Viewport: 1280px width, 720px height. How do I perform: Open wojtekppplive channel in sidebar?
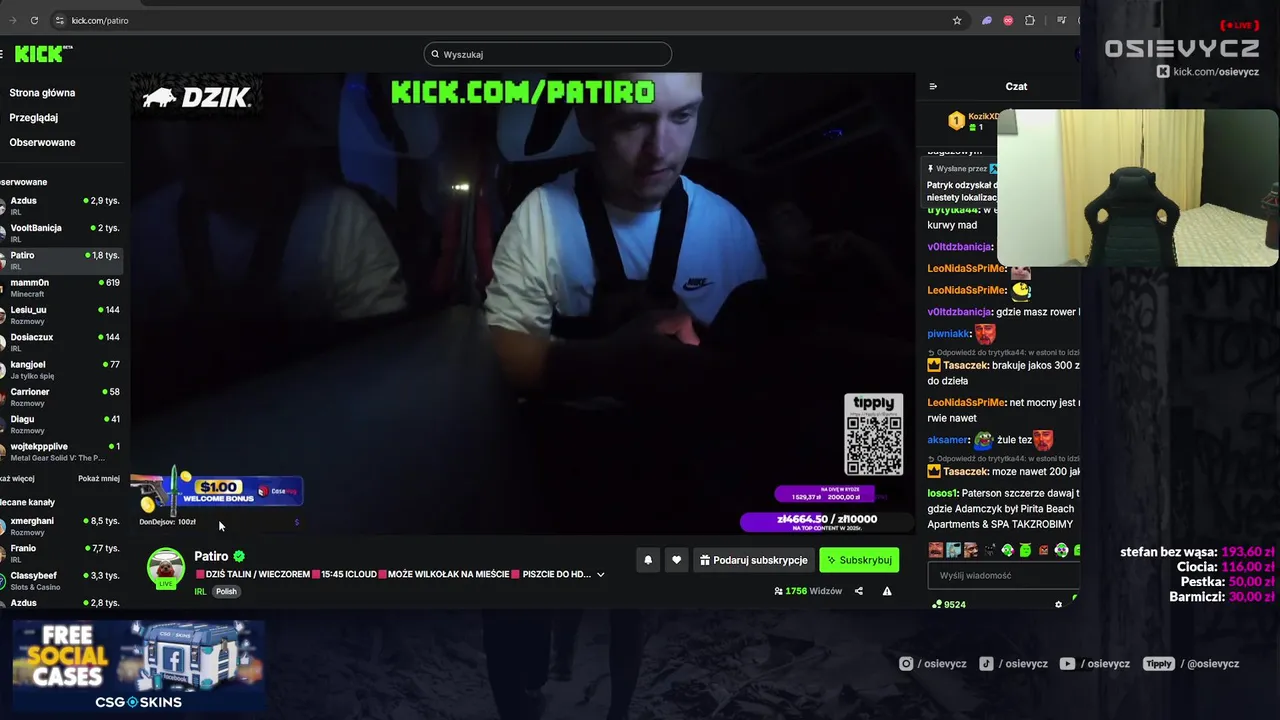tap(60, 451)
